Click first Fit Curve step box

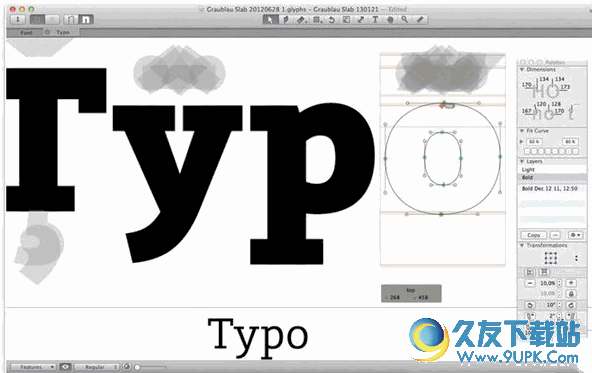point(528,151)
